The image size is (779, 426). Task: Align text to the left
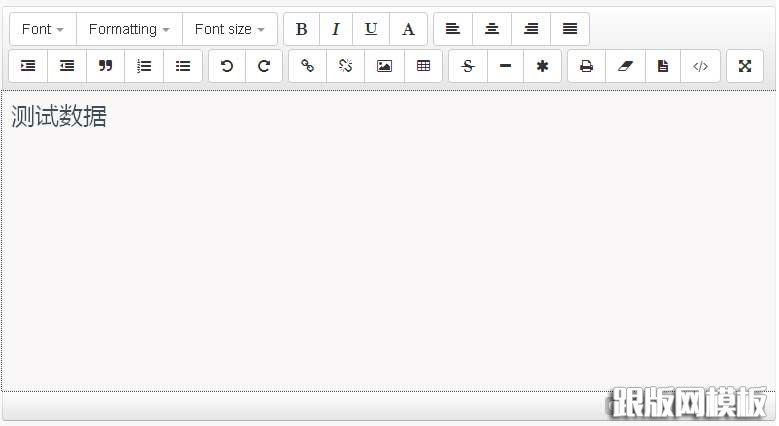pyautogui.click(x=453, y=29)
